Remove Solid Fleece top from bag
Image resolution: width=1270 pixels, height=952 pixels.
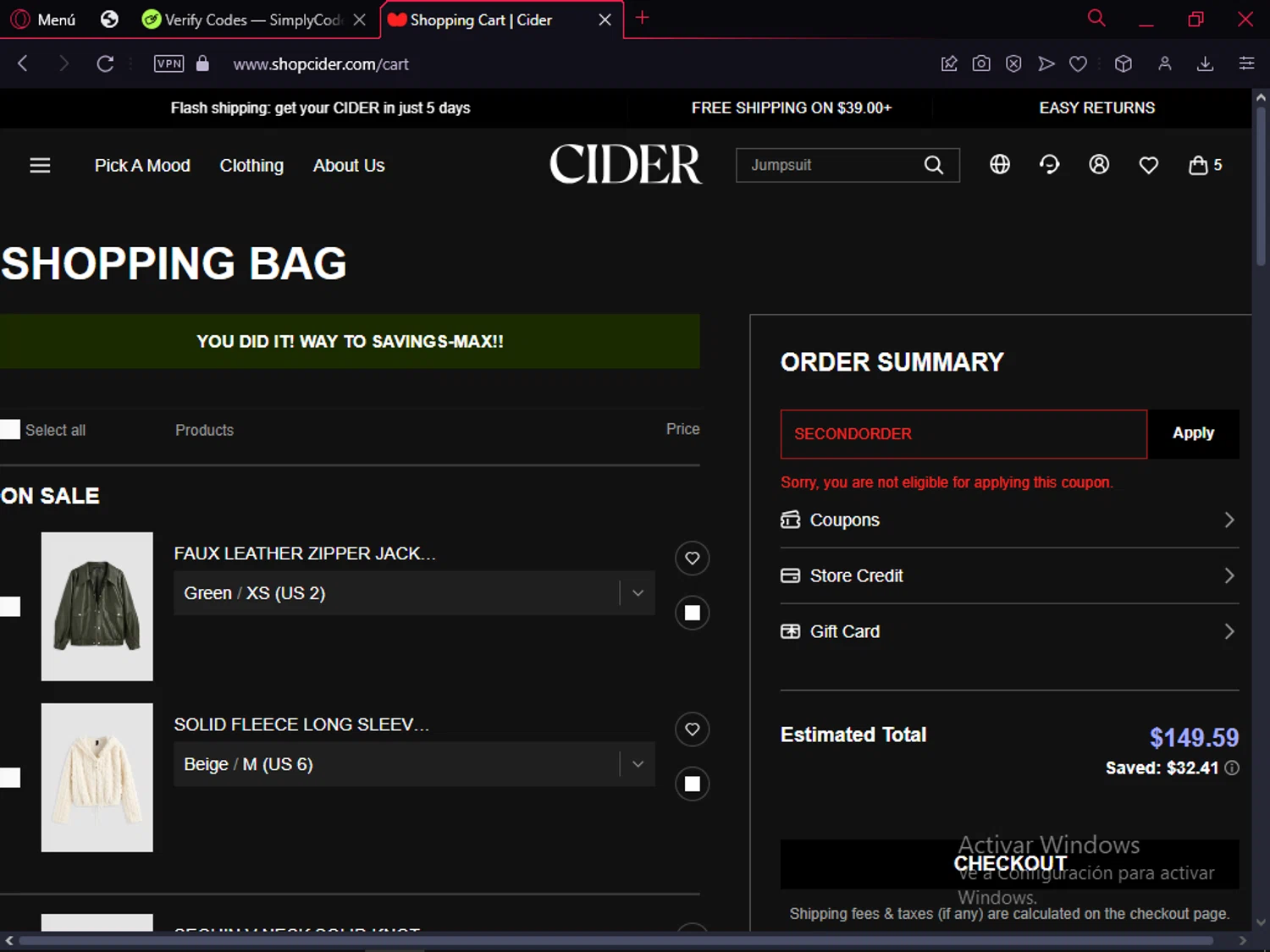point(692,784)
